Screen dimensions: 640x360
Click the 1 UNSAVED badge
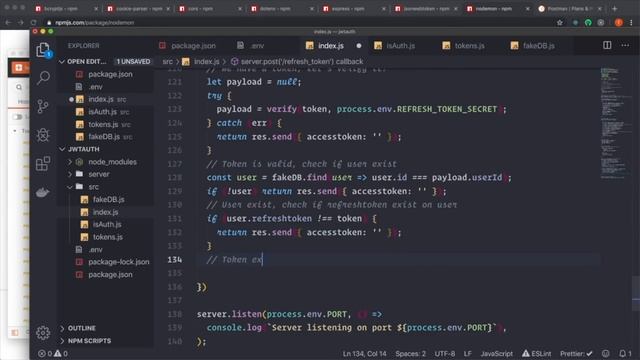click(x=133, y=61)
